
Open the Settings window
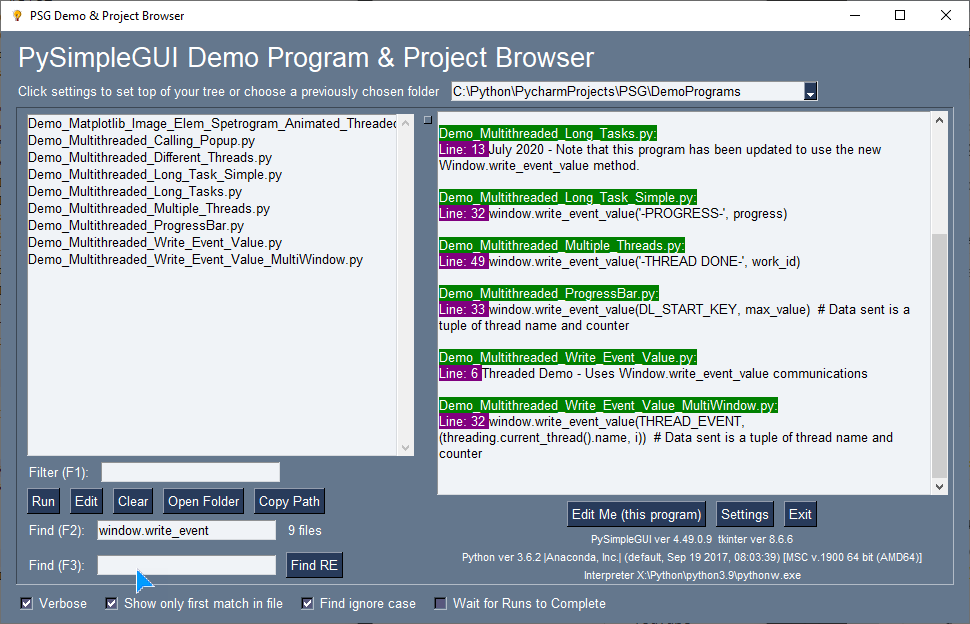point(744,513)
